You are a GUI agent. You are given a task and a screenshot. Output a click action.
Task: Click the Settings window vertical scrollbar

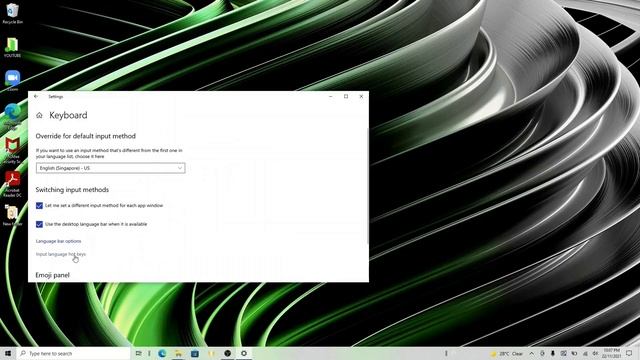pyautogui.click(x=367, y=186)
